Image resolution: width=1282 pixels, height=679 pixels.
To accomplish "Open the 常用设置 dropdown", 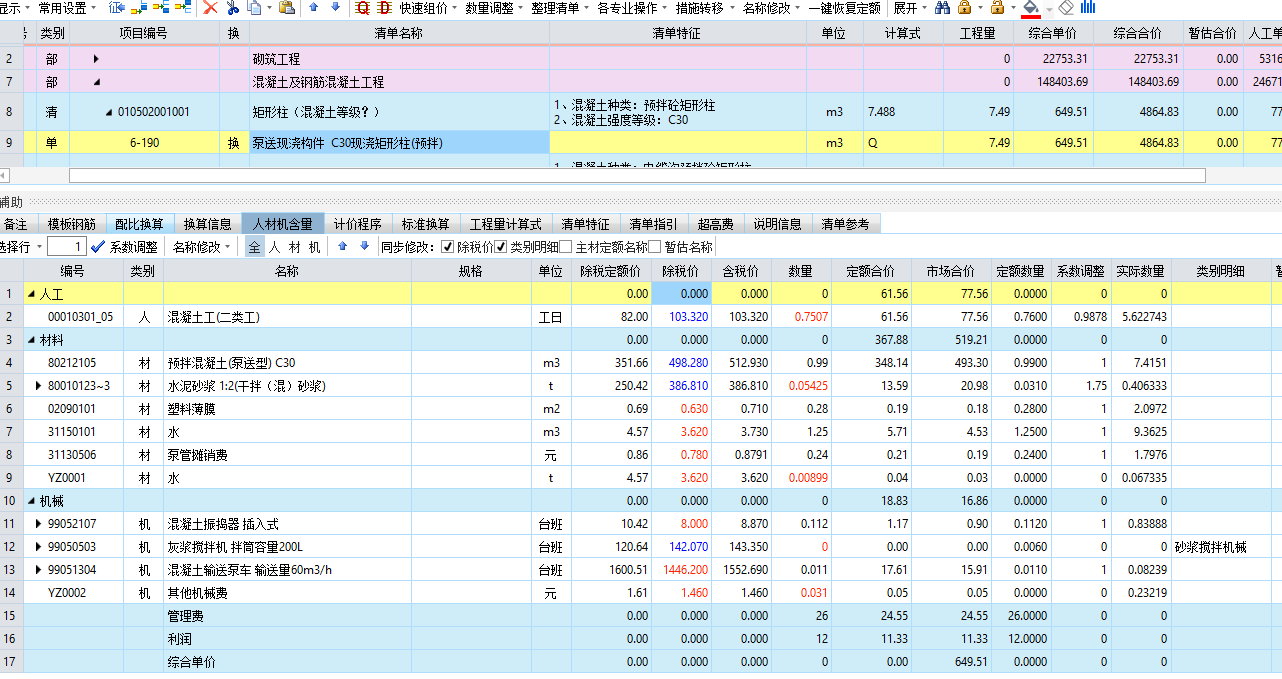I will click(67, 8).
